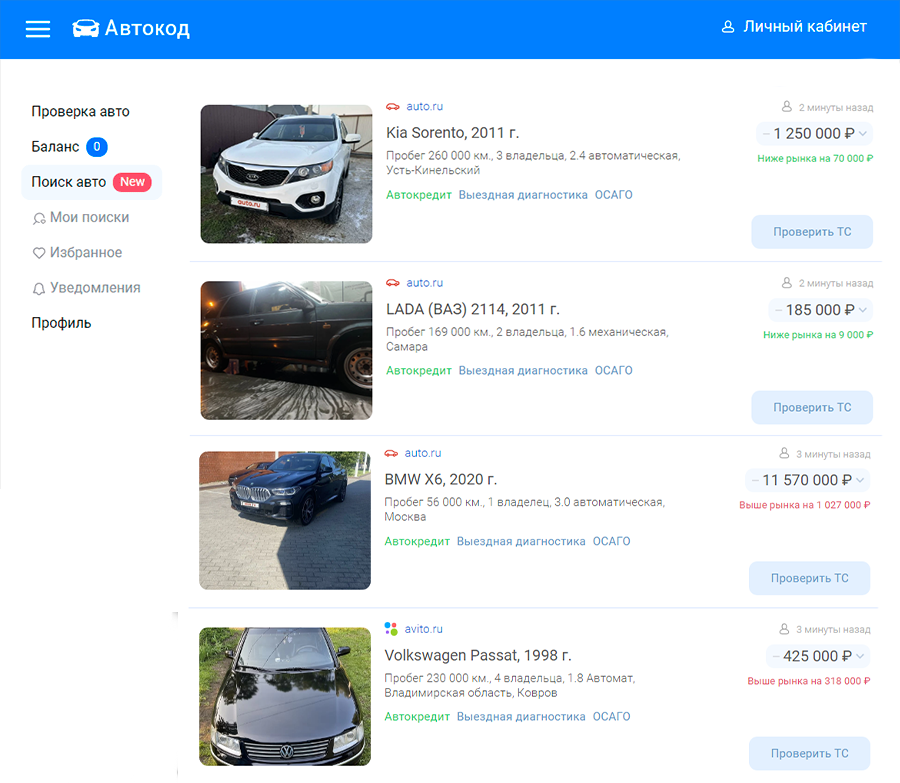Click the Автокод car logo
Screen dimensions: 900x783
coord(86,28)
